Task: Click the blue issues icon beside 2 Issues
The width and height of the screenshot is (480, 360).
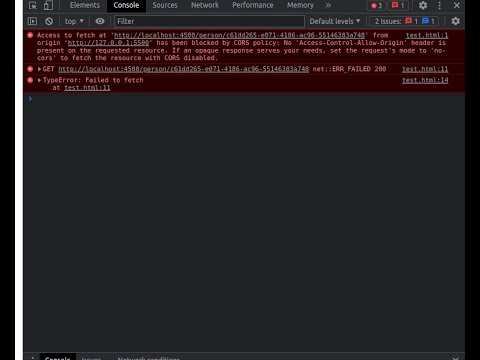Action: [x=425, y=21]
